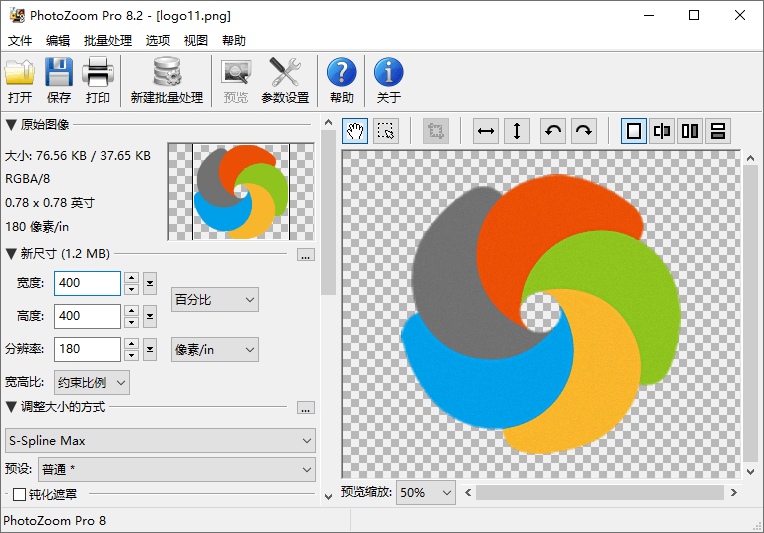
Task: Open the height preset list button
Action: (150, 316)
